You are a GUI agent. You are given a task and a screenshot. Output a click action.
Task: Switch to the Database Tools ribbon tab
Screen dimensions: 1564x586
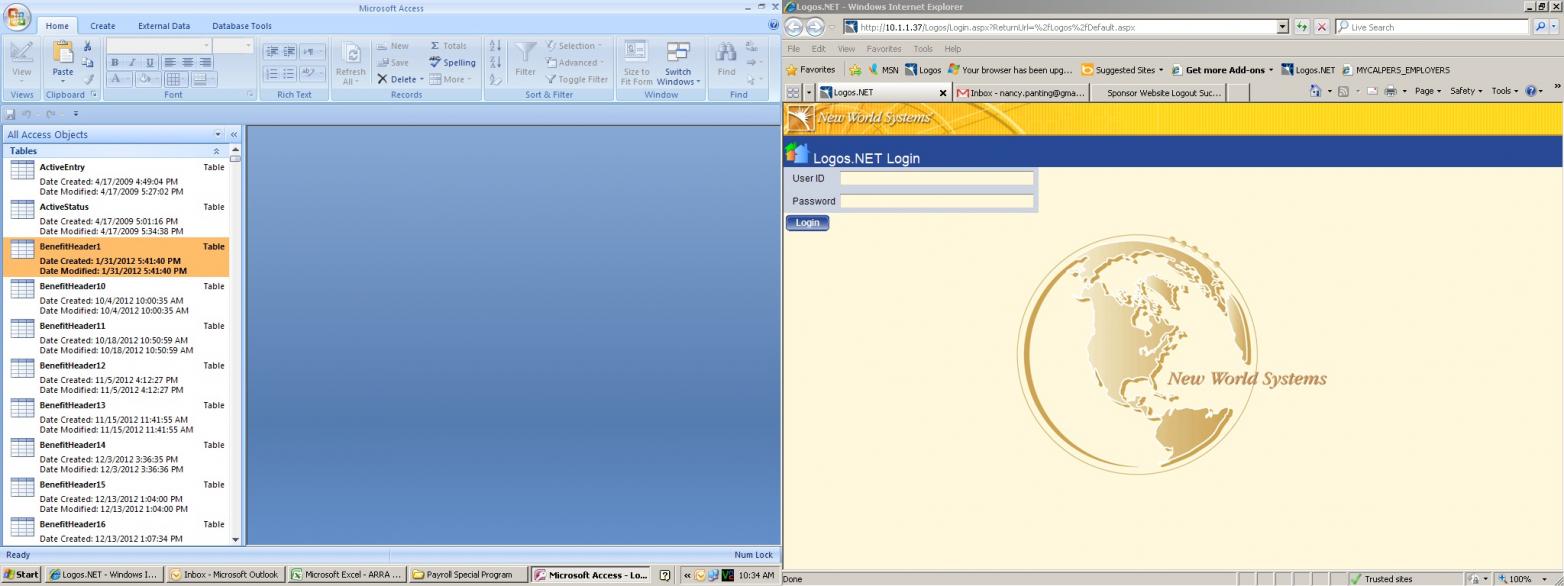pyautogui.click(x=241, y=26)
